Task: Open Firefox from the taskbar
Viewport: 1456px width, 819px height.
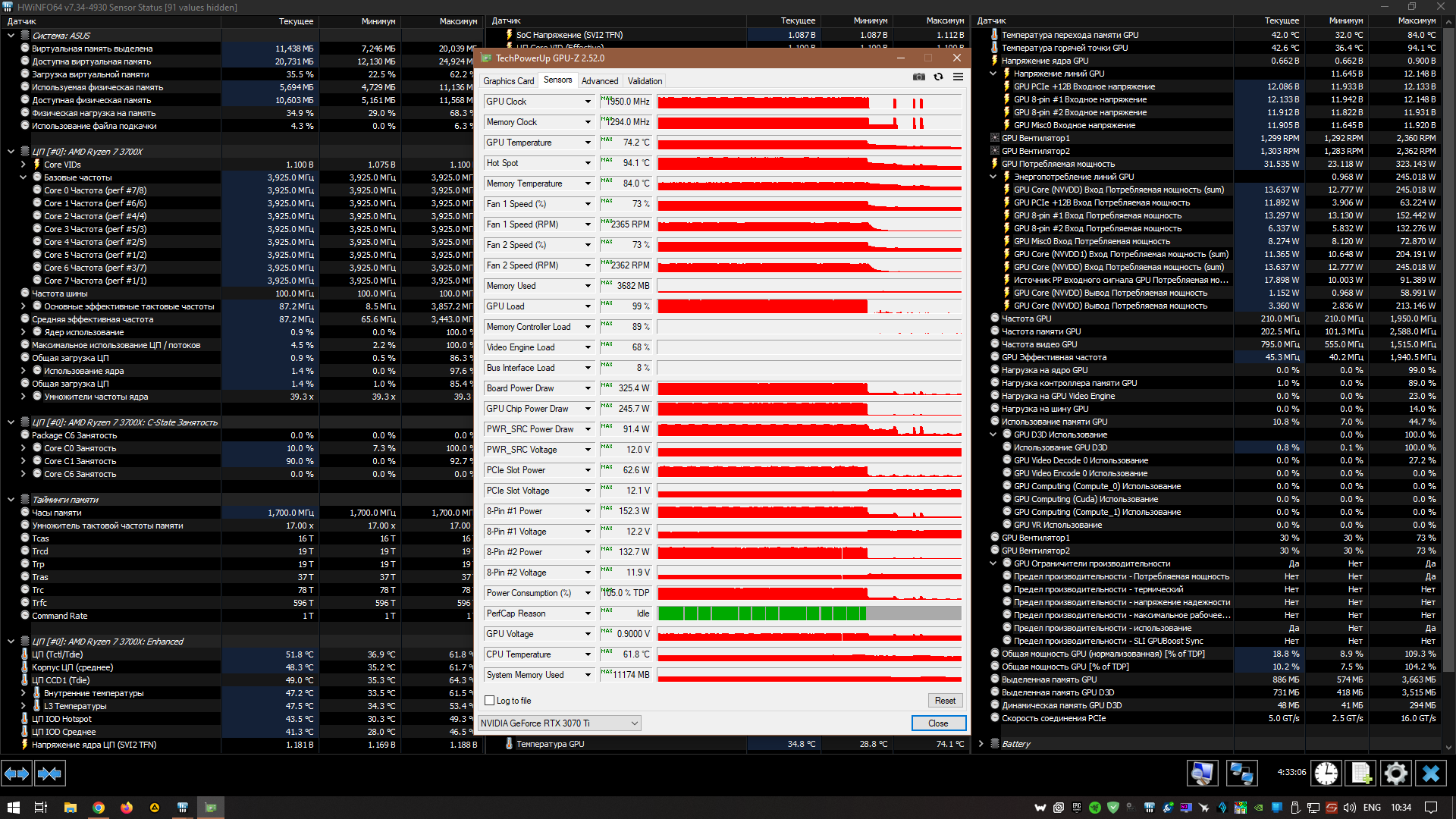Action: 127,808
